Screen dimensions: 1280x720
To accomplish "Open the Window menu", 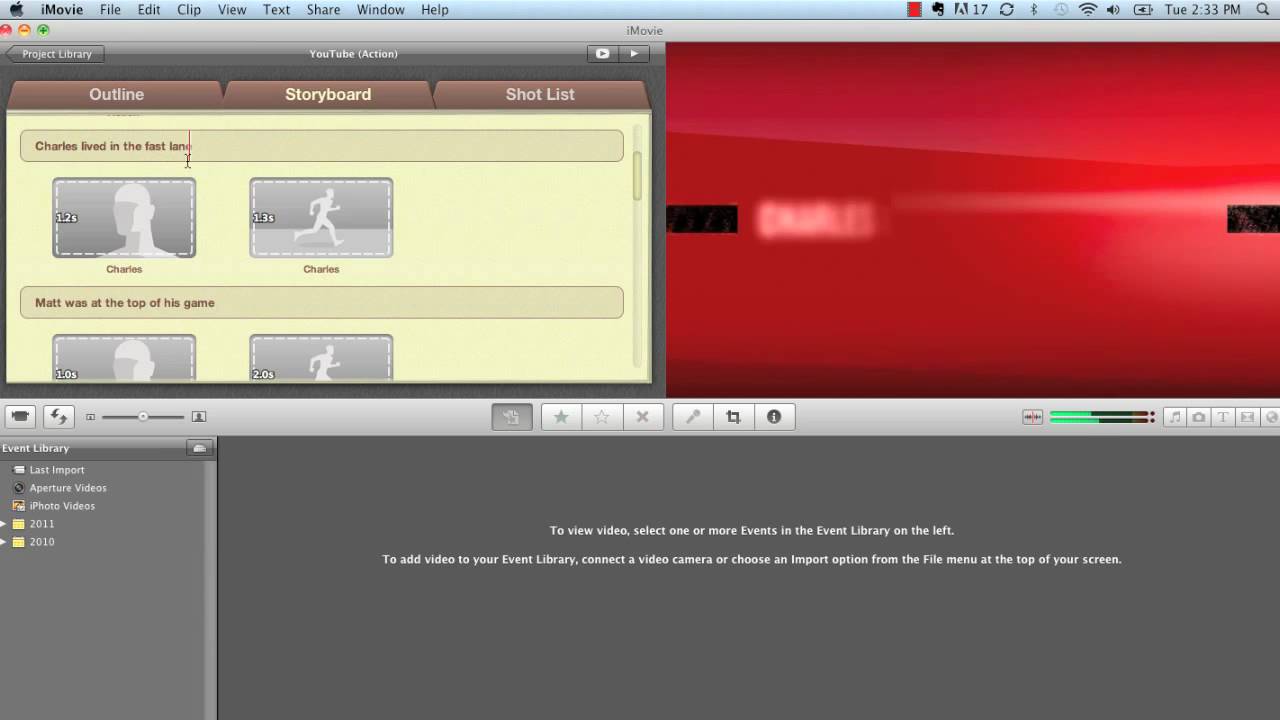I will (380, 10).
